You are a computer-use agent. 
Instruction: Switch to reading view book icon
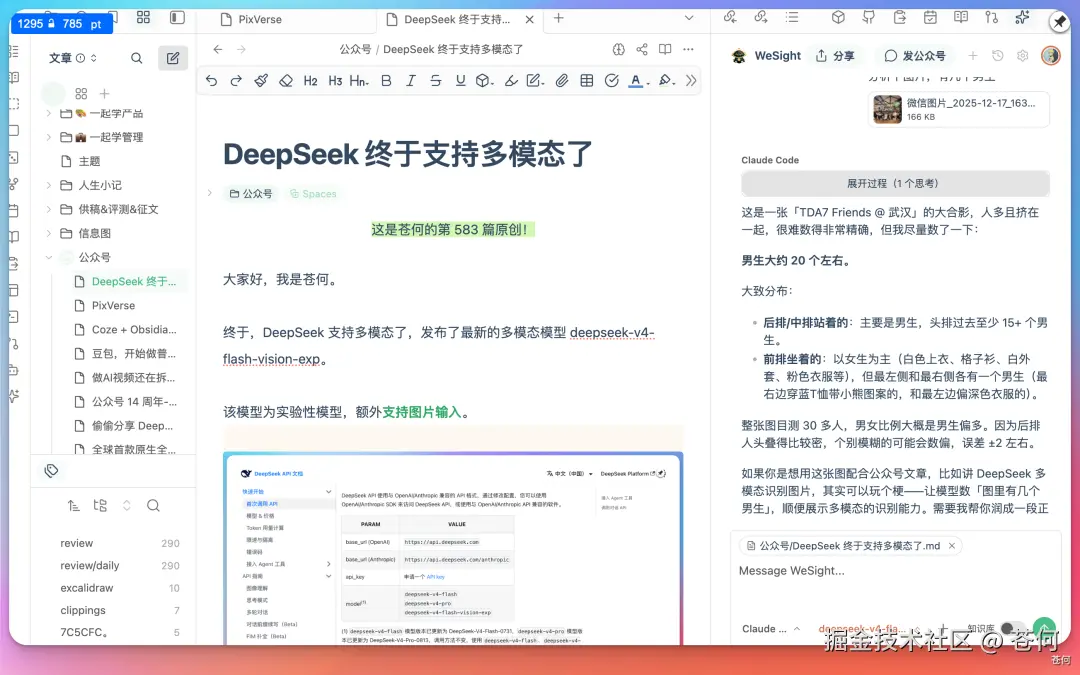pyautogui.click(x=665, y=49)
